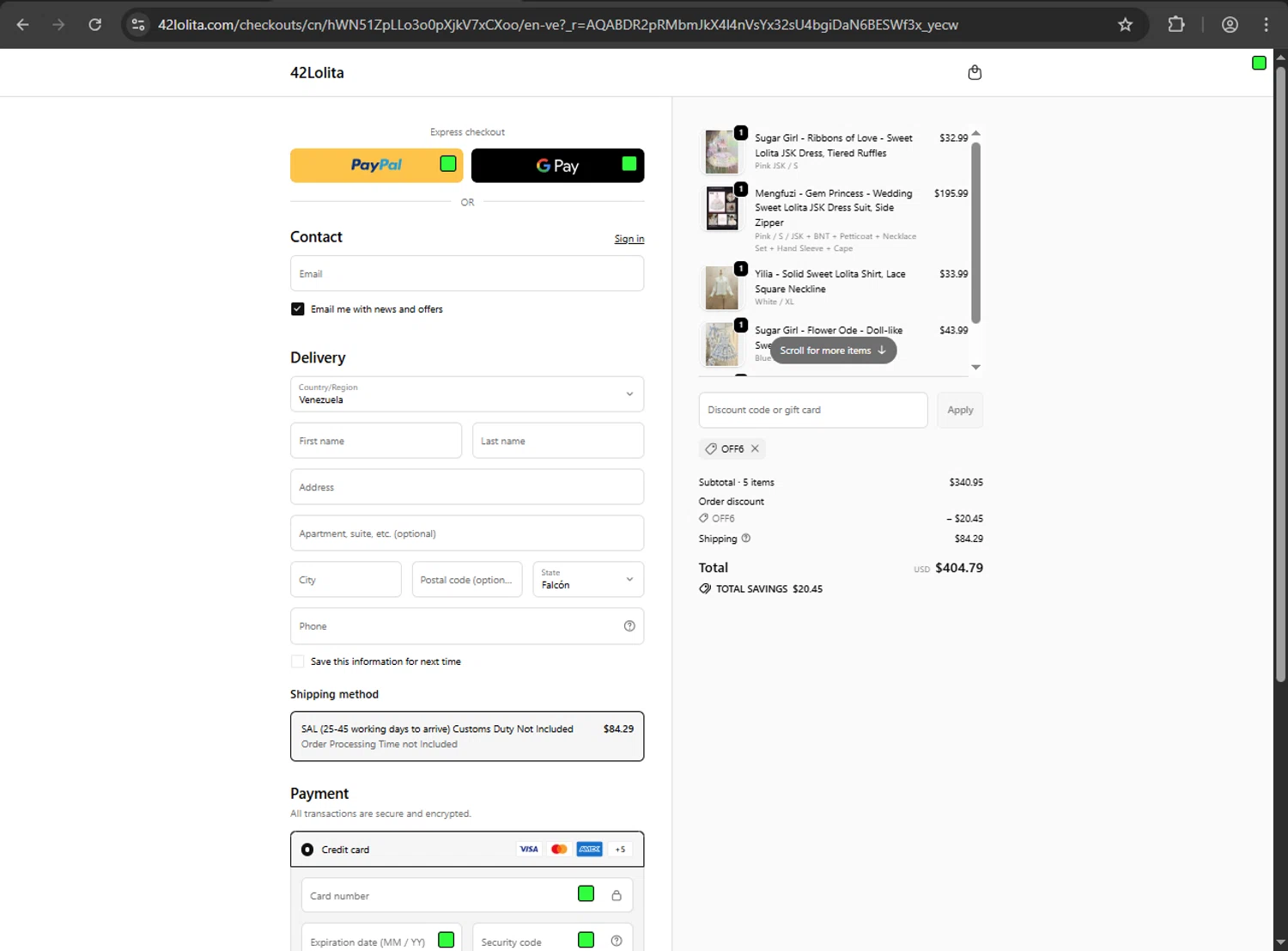Click the OFF6 discount tag icon

(x=710, y=448)
